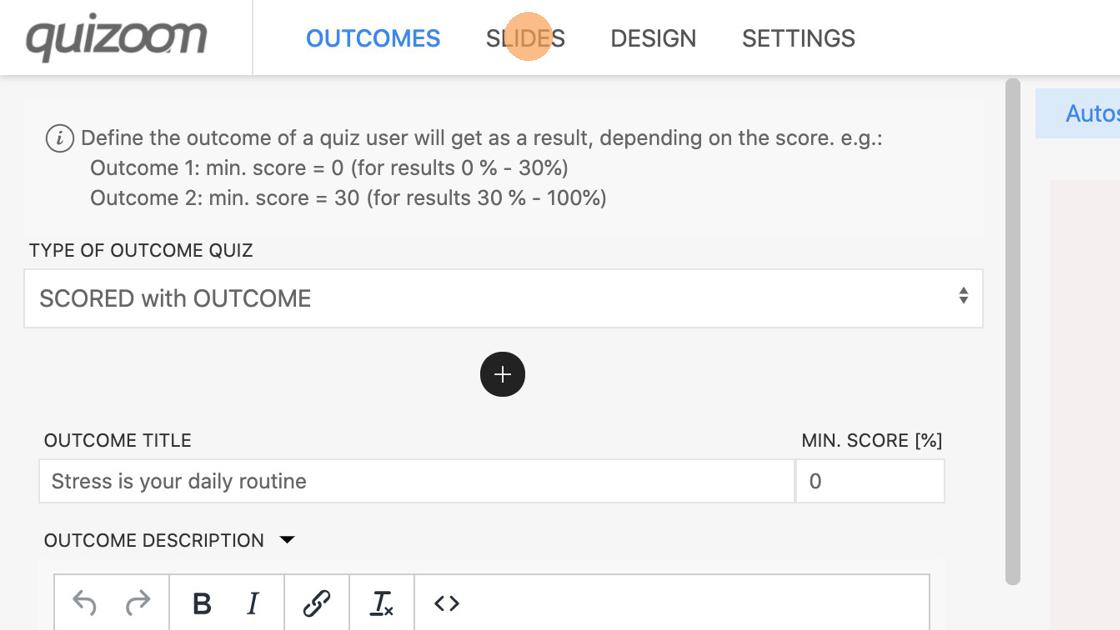This screenshot has width=1120, height=630.
Task: Click the black plus button to add outcome
Action: [x=502, y=374]
